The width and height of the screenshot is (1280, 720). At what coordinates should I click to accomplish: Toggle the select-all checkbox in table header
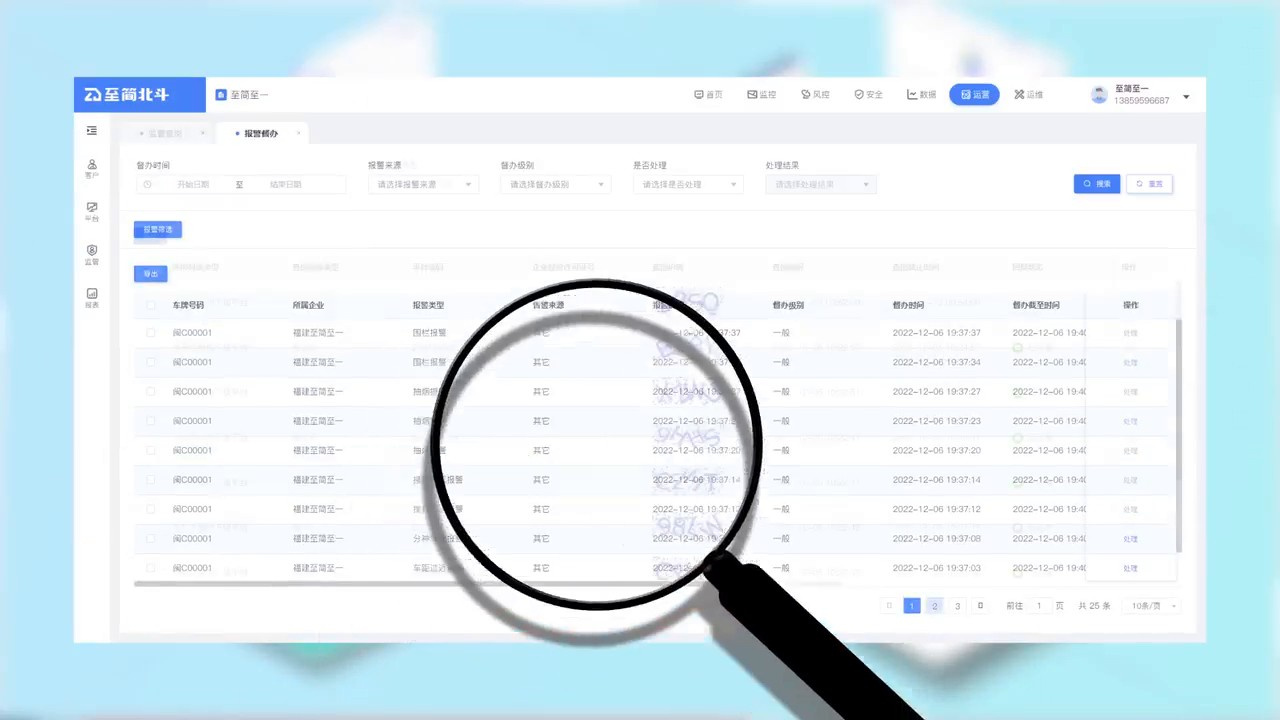(151, 305)
